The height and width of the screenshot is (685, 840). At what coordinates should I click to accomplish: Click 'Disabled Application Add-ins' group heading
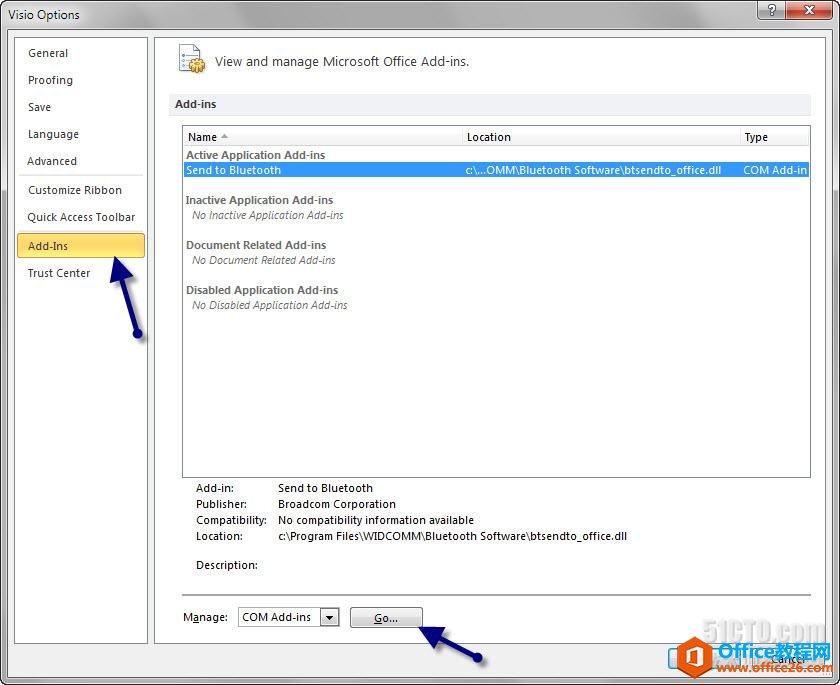[262, 290]
